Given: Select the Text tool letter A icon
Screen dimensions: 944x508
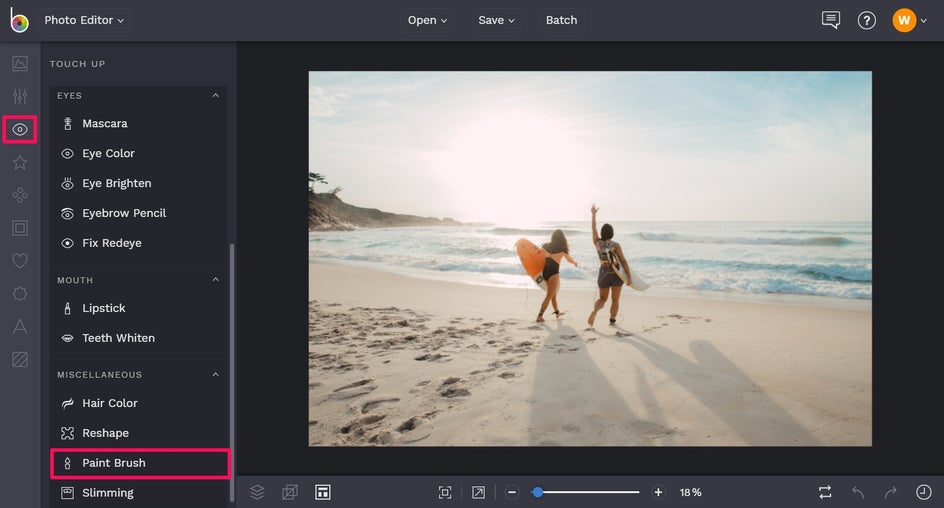Looking at the screenshot, I should 19,327.
